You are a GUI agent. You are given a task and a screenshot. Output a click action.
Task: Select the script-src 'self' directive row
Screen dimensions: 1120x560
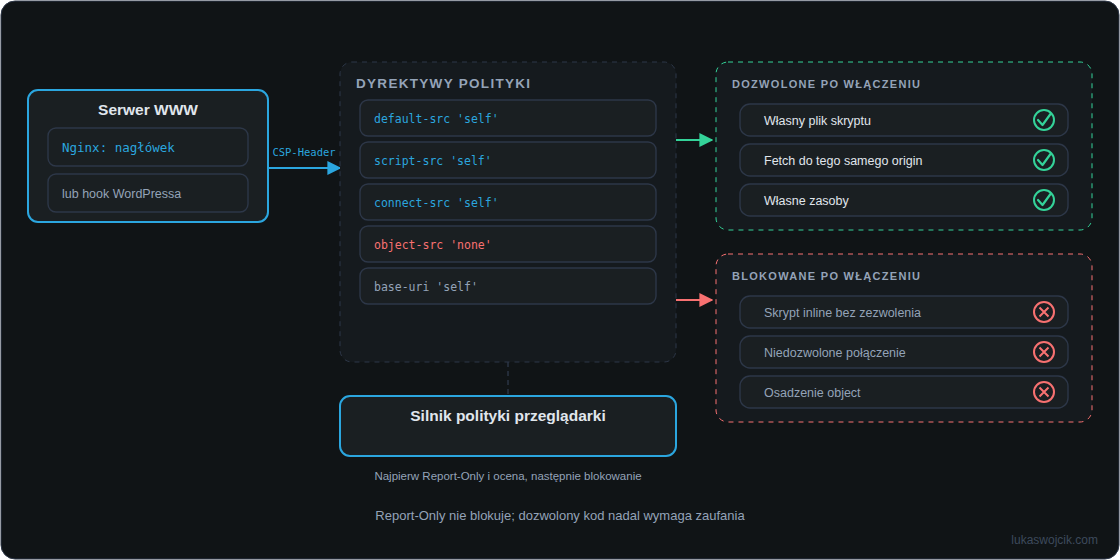point(508,160)
